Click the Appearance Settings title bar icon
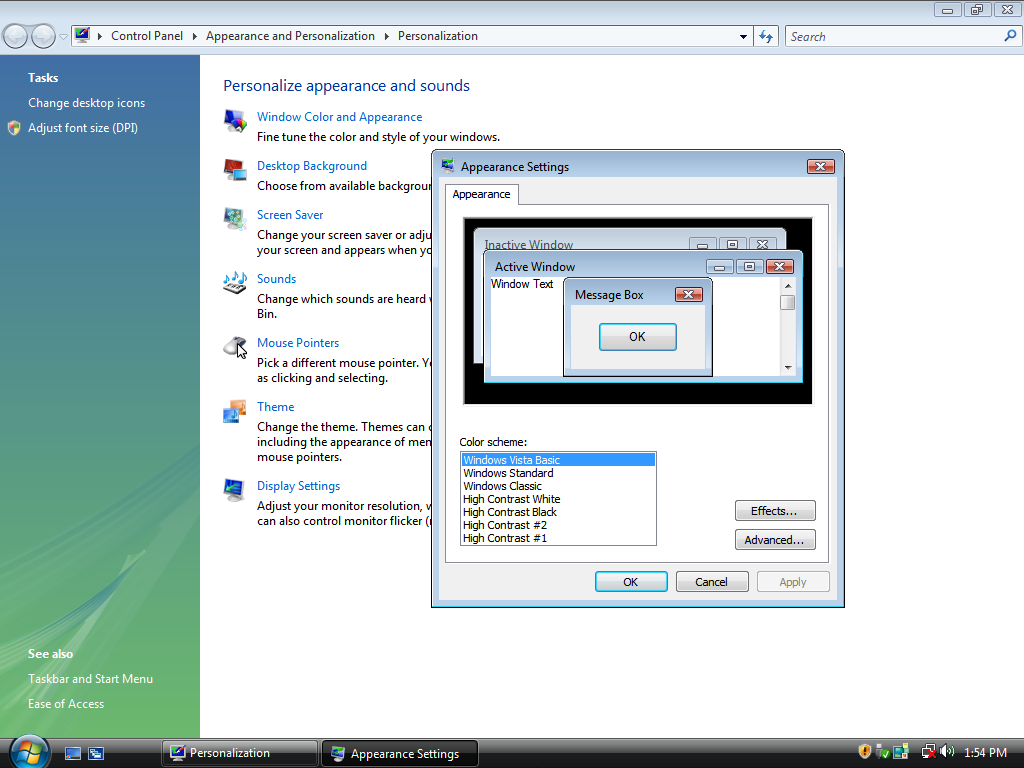 (x=448, y=166)
